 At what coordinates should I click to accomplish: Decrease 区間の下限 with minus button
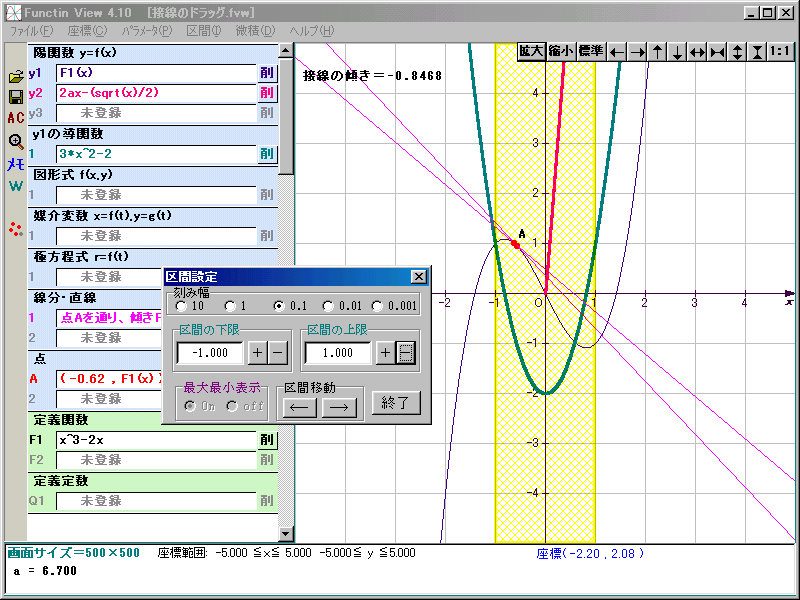[x=278, y=353]
